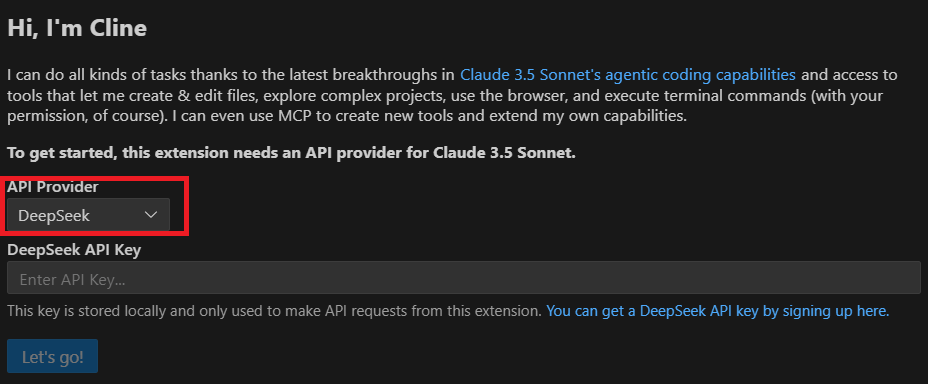This screenshot has width=928, height=384.
Task: Click the "Claude 3.5 Sonnet." text in the bold line
Action: click(504, 153)
